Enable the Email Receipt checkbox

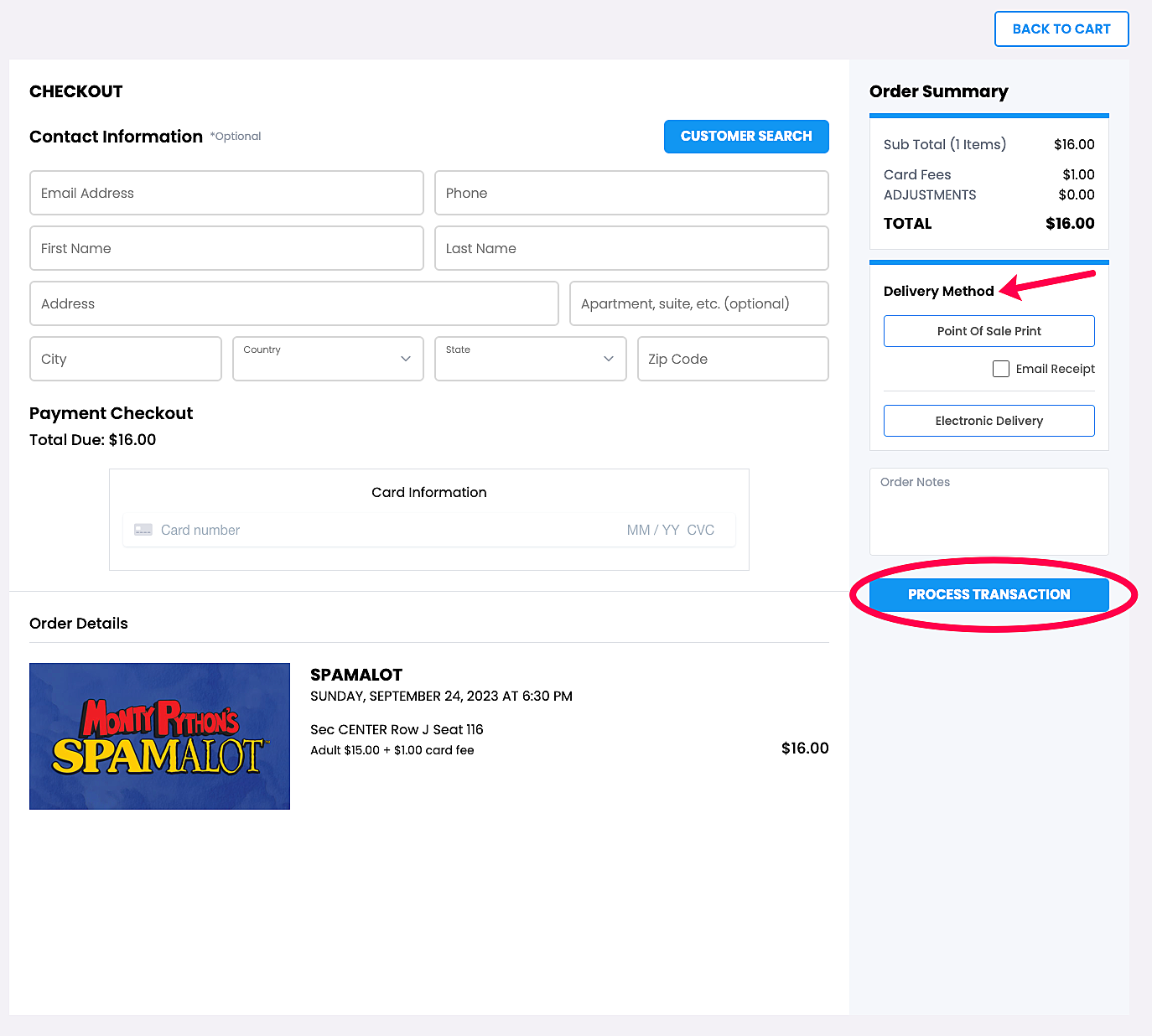coord(1001,369)
